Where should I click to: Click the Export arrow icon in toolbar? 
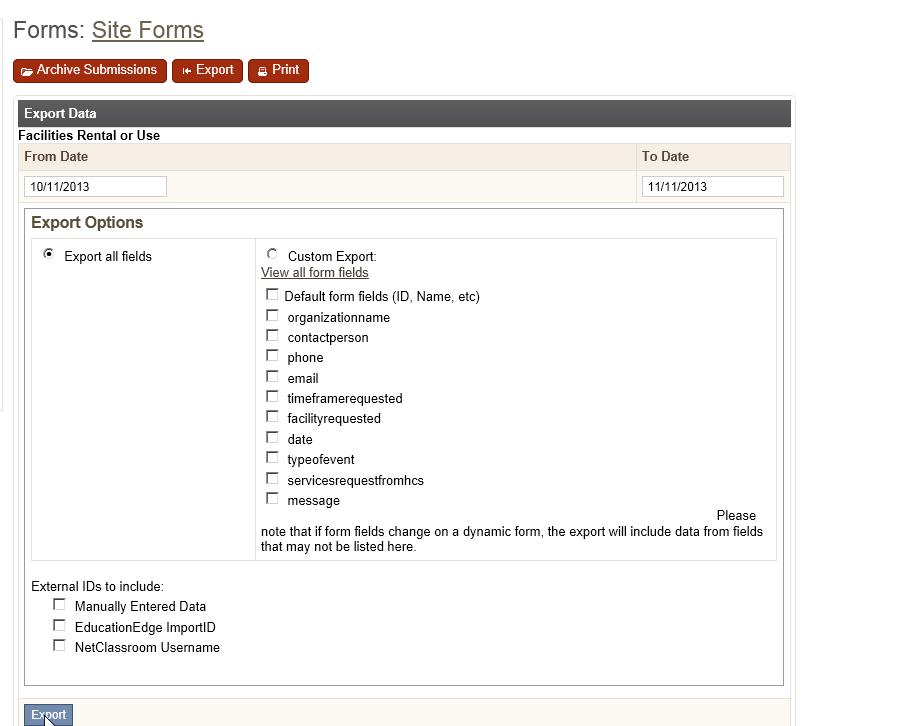tap(186, 71)
